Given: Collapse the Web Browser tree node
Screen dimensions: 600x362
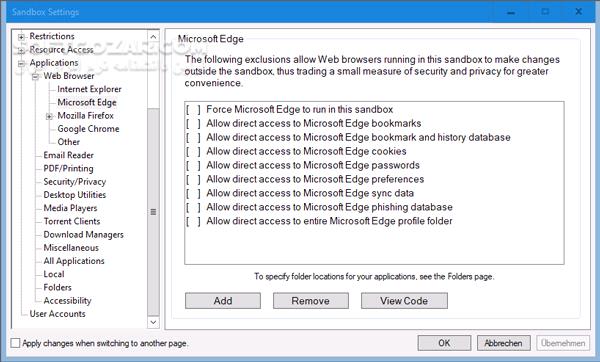Looking at the screenshot, I should [x=35, y=77].
